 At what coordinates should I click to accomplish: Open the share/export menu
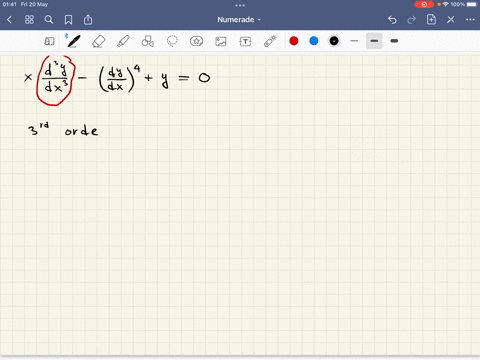[88, 20]
